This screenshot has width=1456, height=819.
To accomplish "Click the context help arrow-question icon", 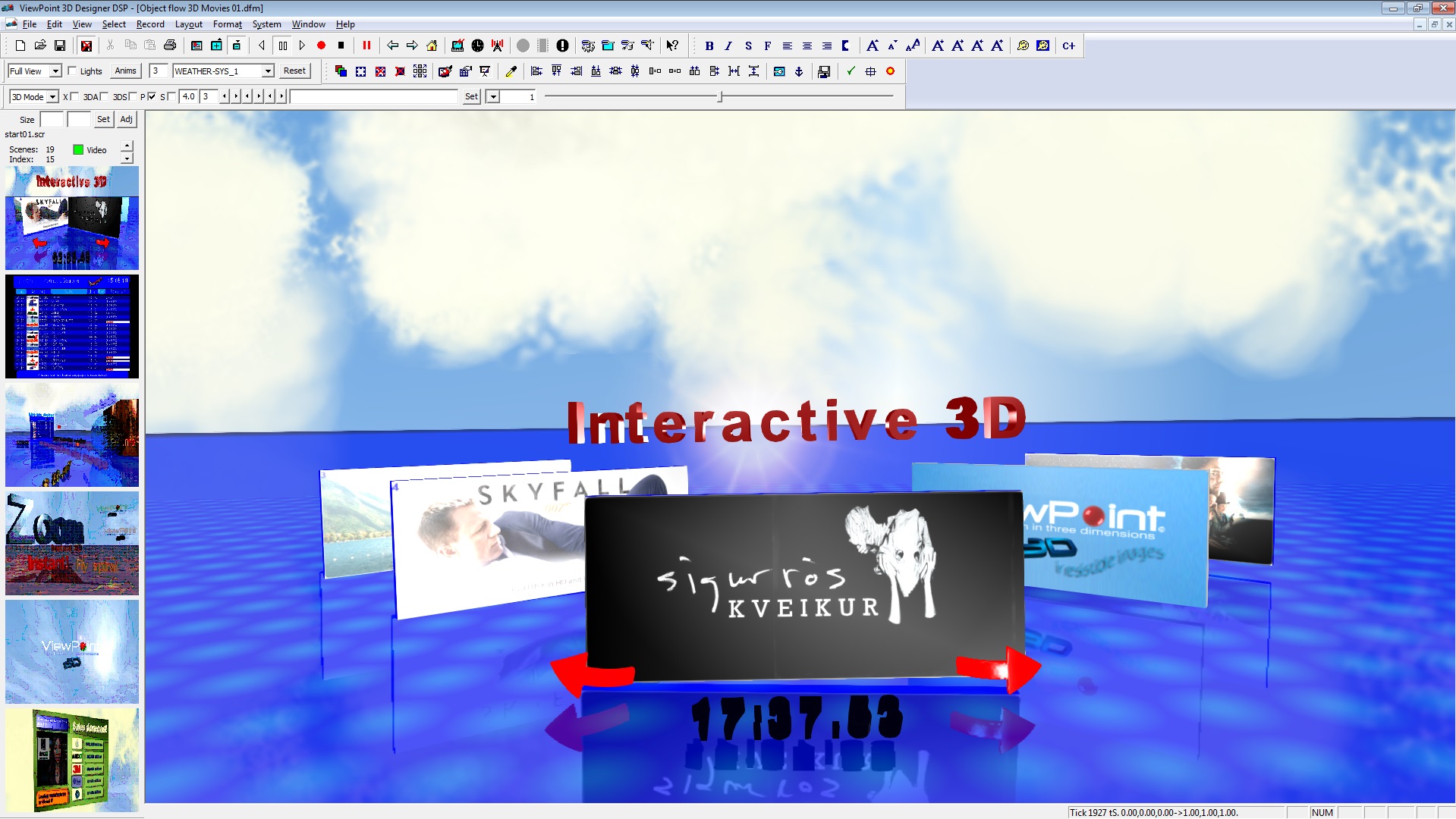I will point(672,45).
